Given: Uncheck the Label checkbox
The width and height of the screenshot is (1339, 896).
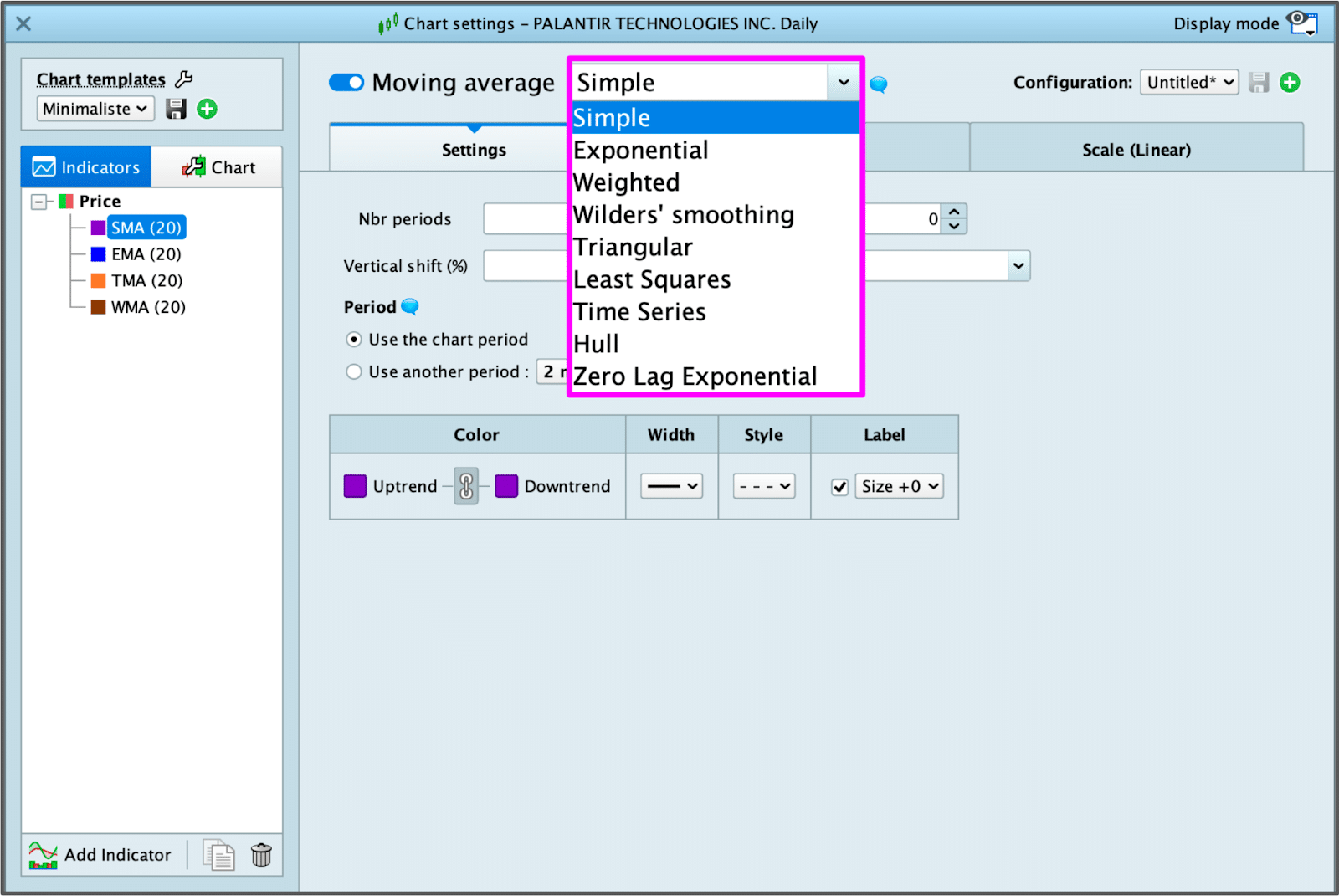Looking at the screenshot, I should [839, 487].
